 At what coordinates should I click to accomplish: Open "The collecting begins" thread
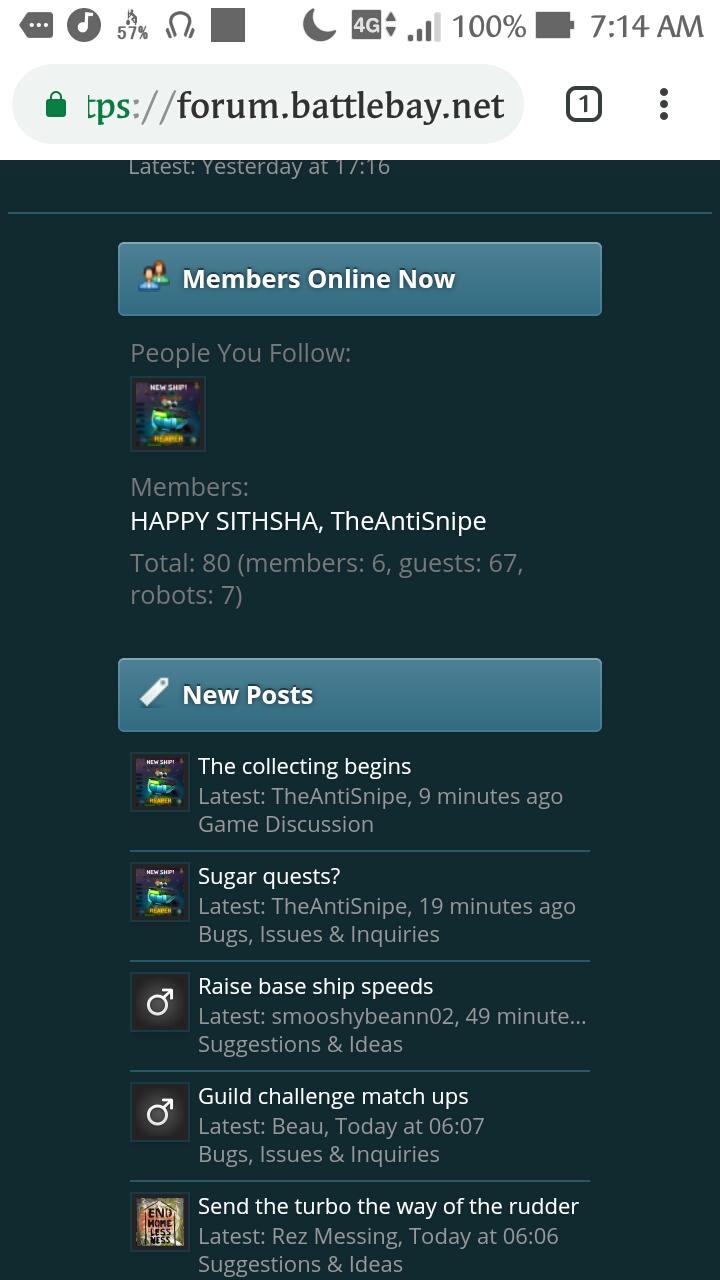coord(304,766)
